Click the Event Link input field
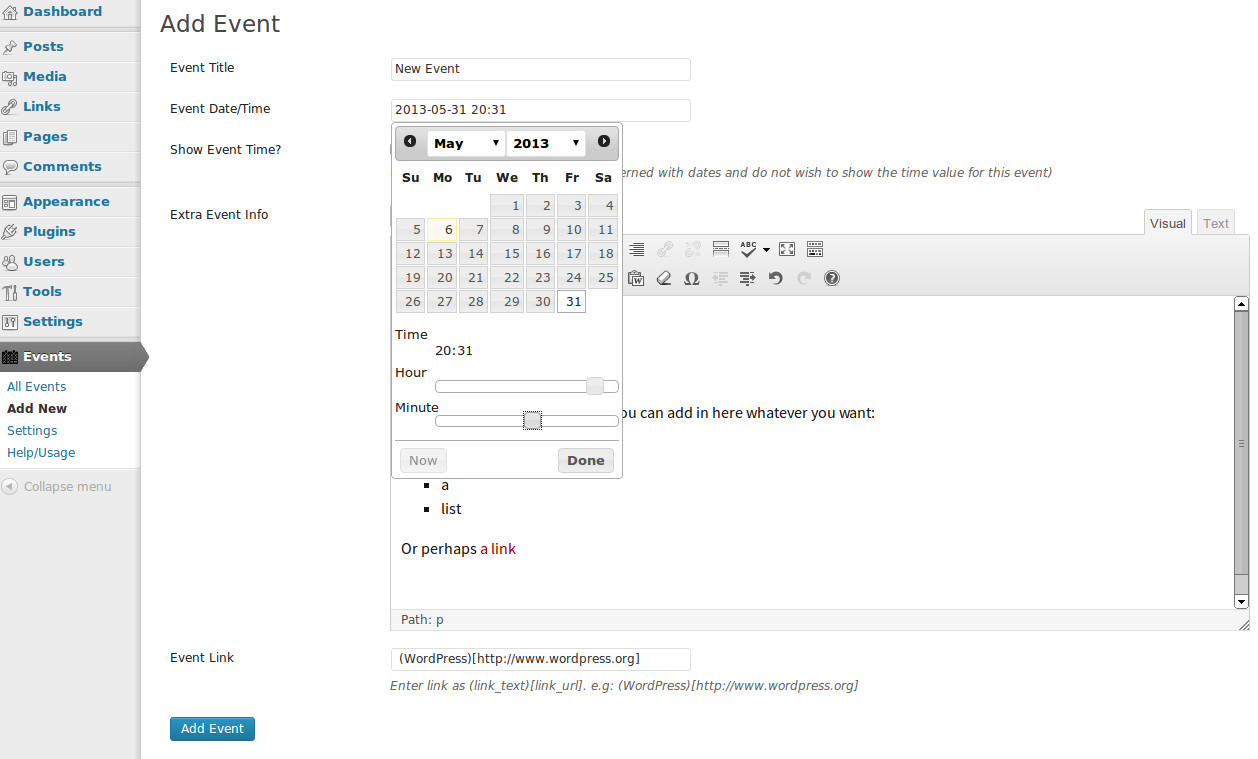The image size is (1258, 759). (x=540, y=659)
